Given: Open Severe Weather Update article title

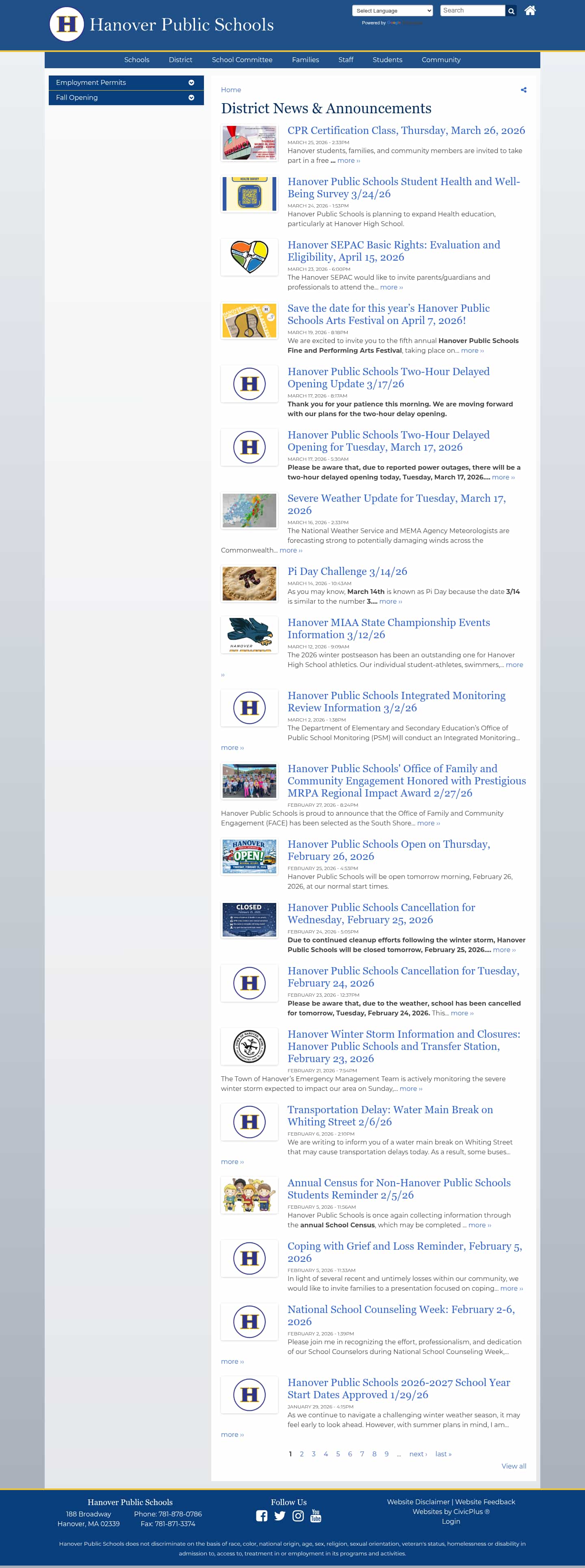Looking at the screenshot, I should pyautogui.click(x=396, y=505).
